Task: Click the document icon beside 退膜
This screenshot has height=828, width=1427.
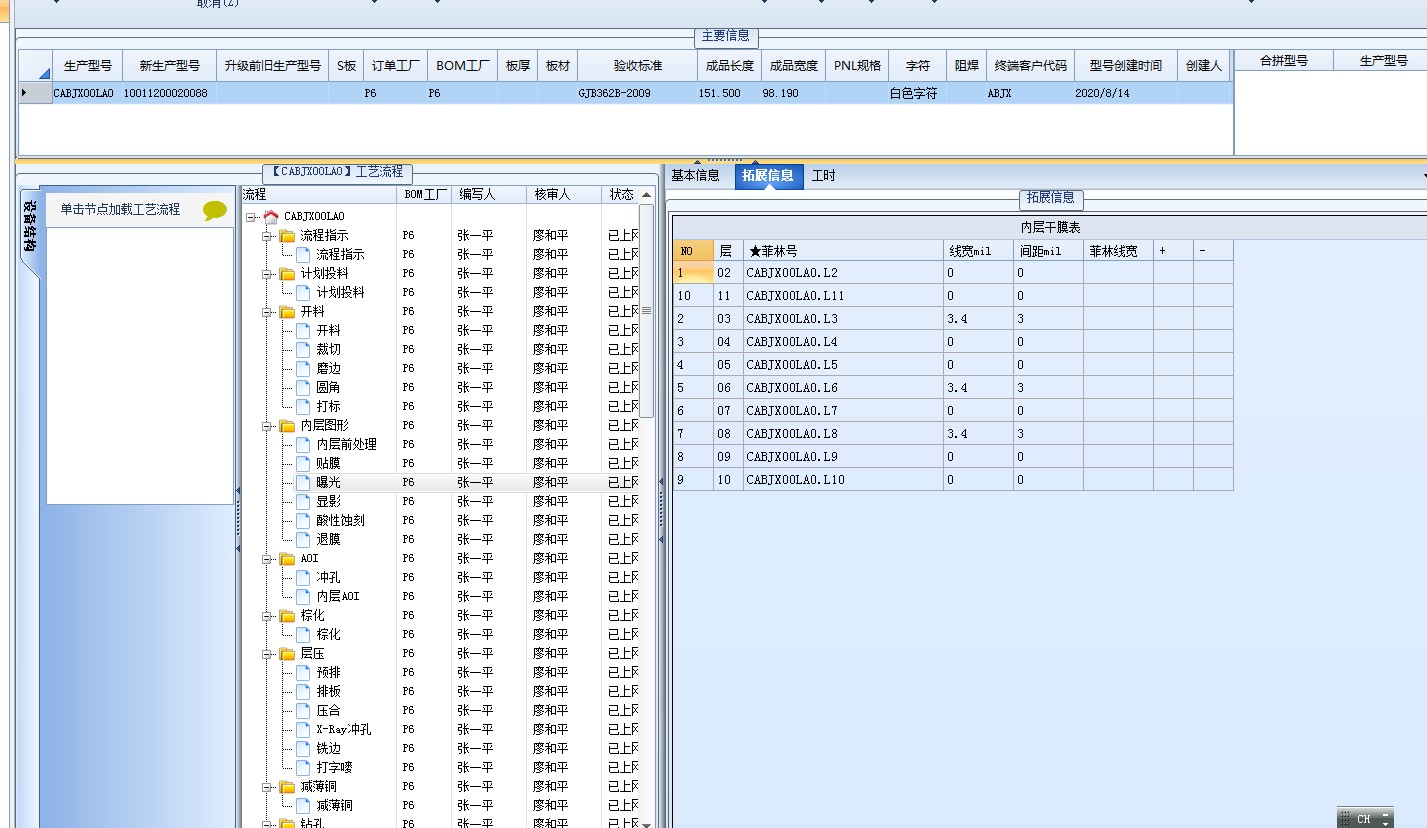Action: [x=303, y=539]
